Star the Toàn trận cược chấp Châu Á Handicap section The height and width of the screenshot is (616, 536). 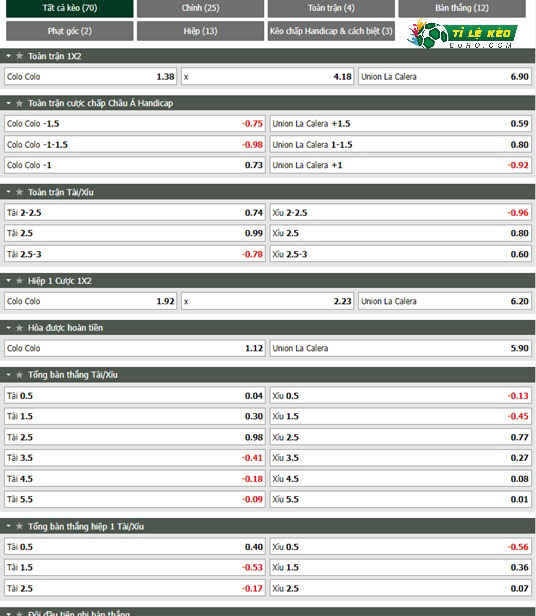pos(19,103)
